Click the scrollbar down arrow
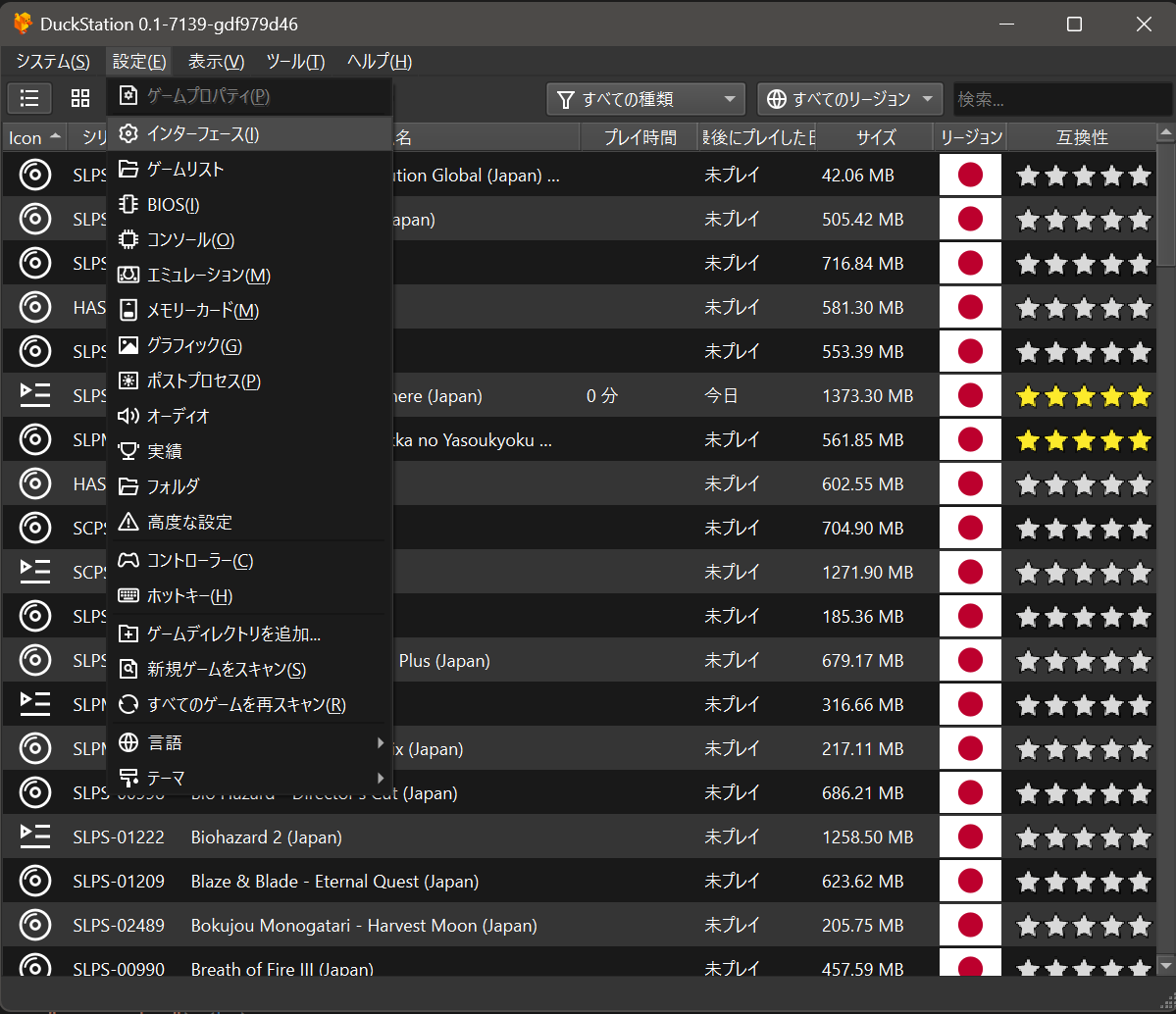The image size is (1176, 1014). [x=1165, y=966]
